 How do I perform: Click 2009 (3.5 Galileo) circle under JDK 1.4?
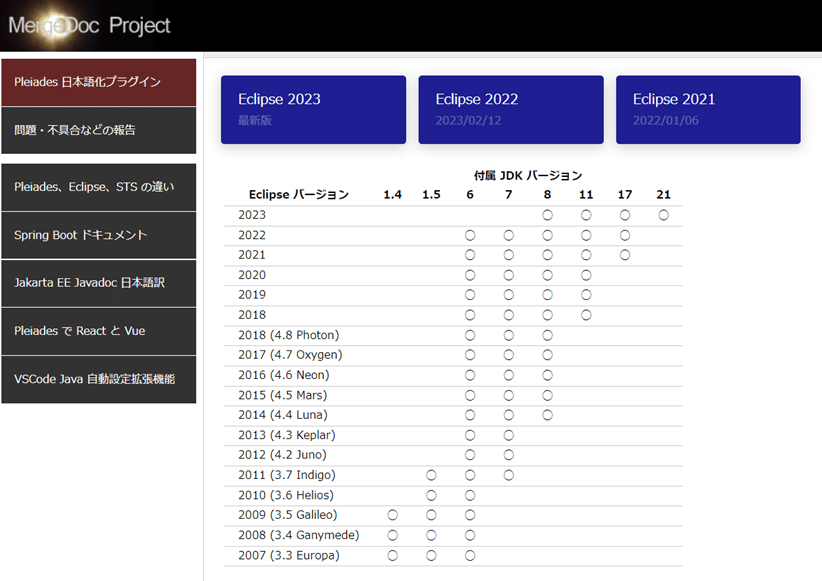pos(393,515)
